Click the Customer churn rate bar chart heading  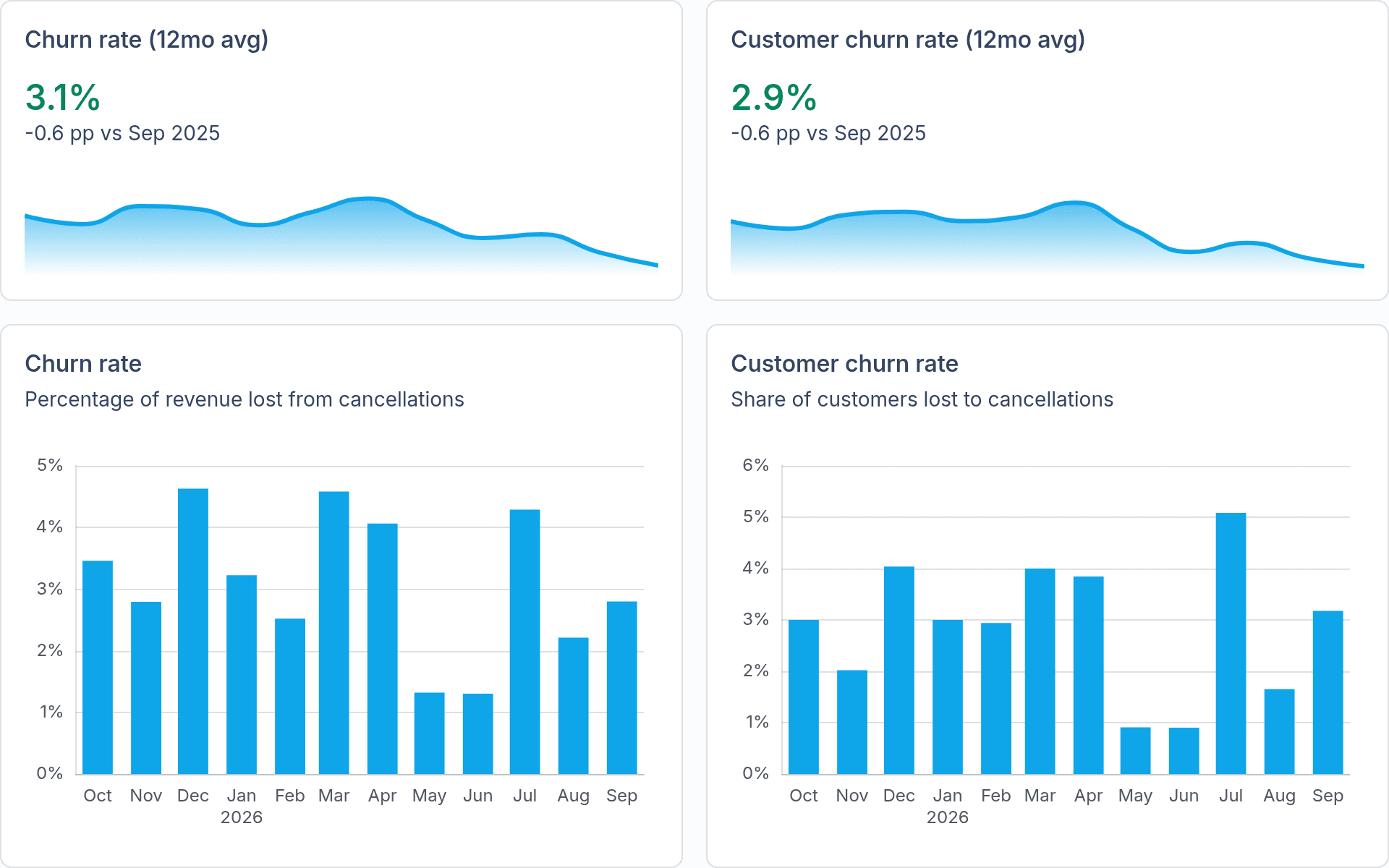(x=844, y=364)
